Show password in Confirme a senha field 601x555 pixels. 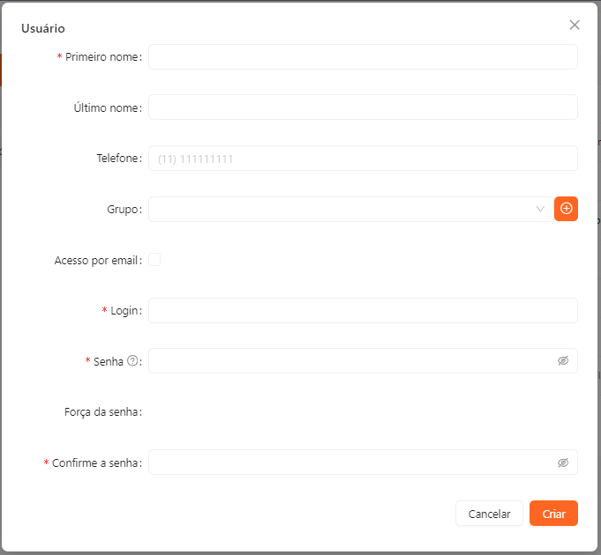point(563,463)
